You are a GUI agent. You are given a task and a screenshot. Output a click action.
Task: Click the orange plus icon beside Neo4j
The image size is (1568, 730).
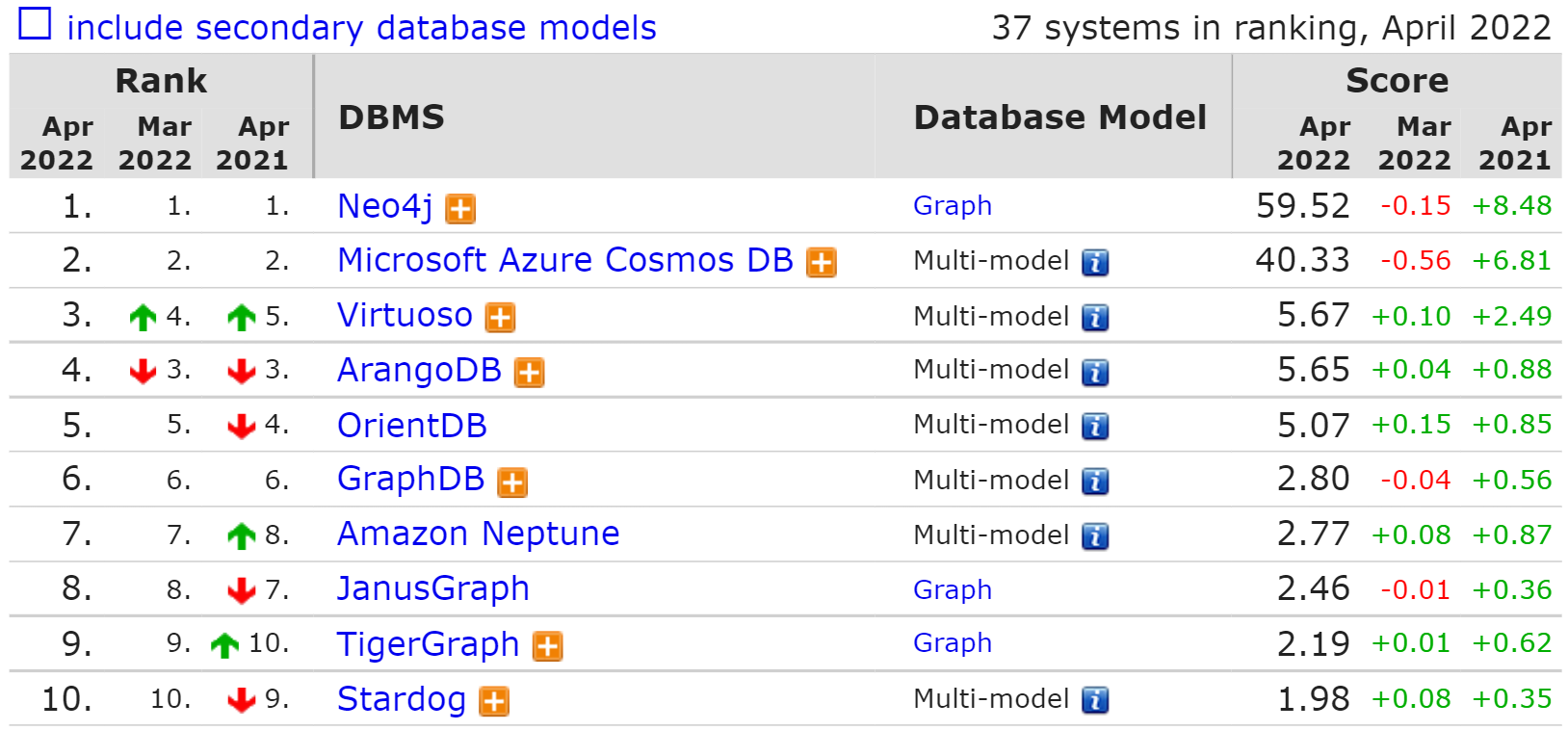(460, 209)
